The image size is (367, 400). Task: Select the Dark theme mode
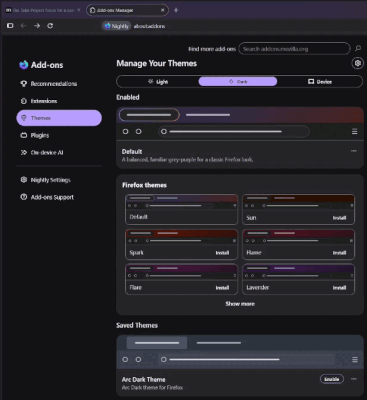click(238, 82)
